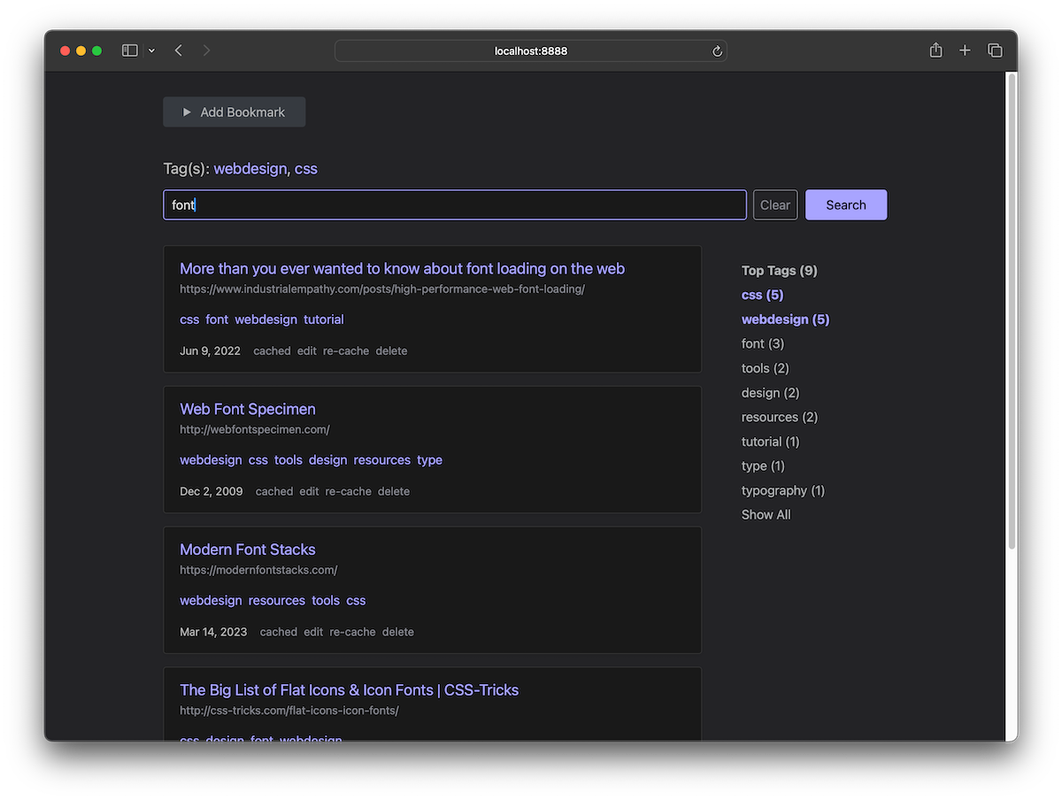Click the industrialempathy.com URL text
Screen dimensions: 1062x800
382,289
